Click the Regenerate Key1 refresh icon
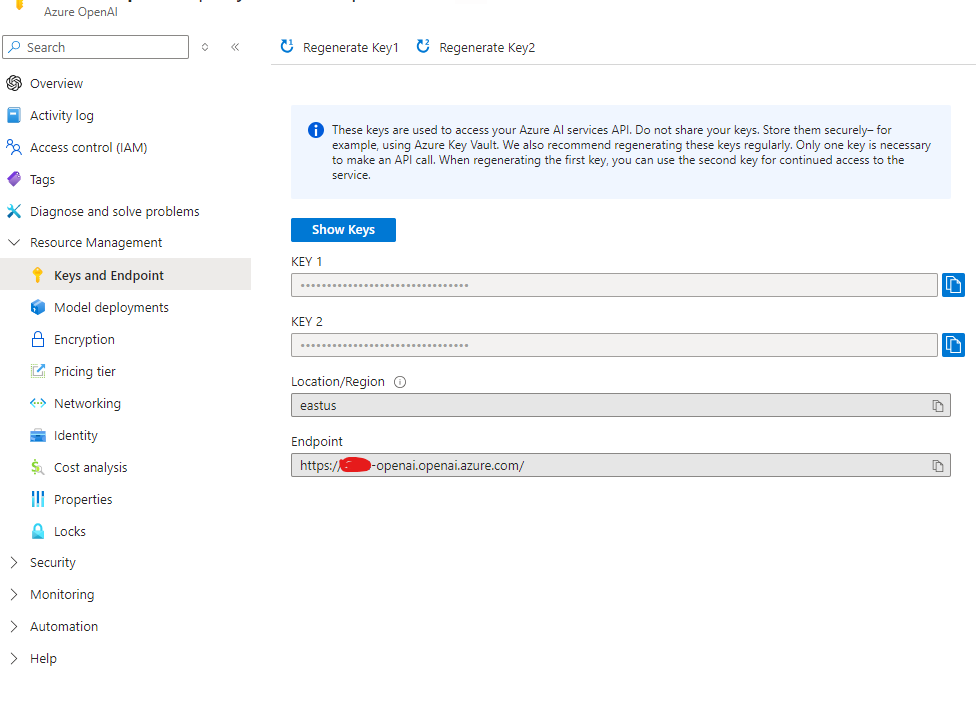The image size is (976, 720). [x=287, y=46]
